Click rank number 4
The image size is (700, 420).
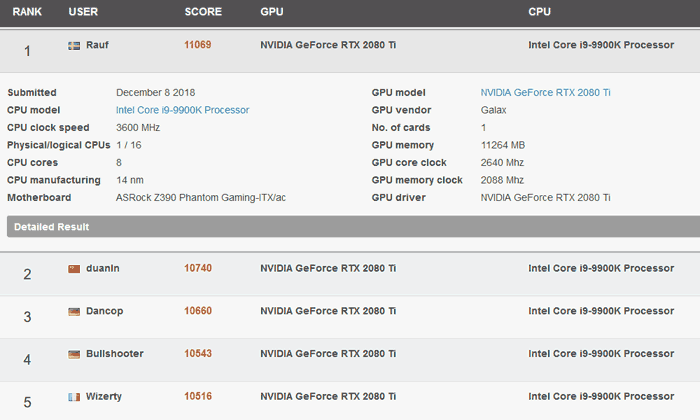(x=27, y=360)
